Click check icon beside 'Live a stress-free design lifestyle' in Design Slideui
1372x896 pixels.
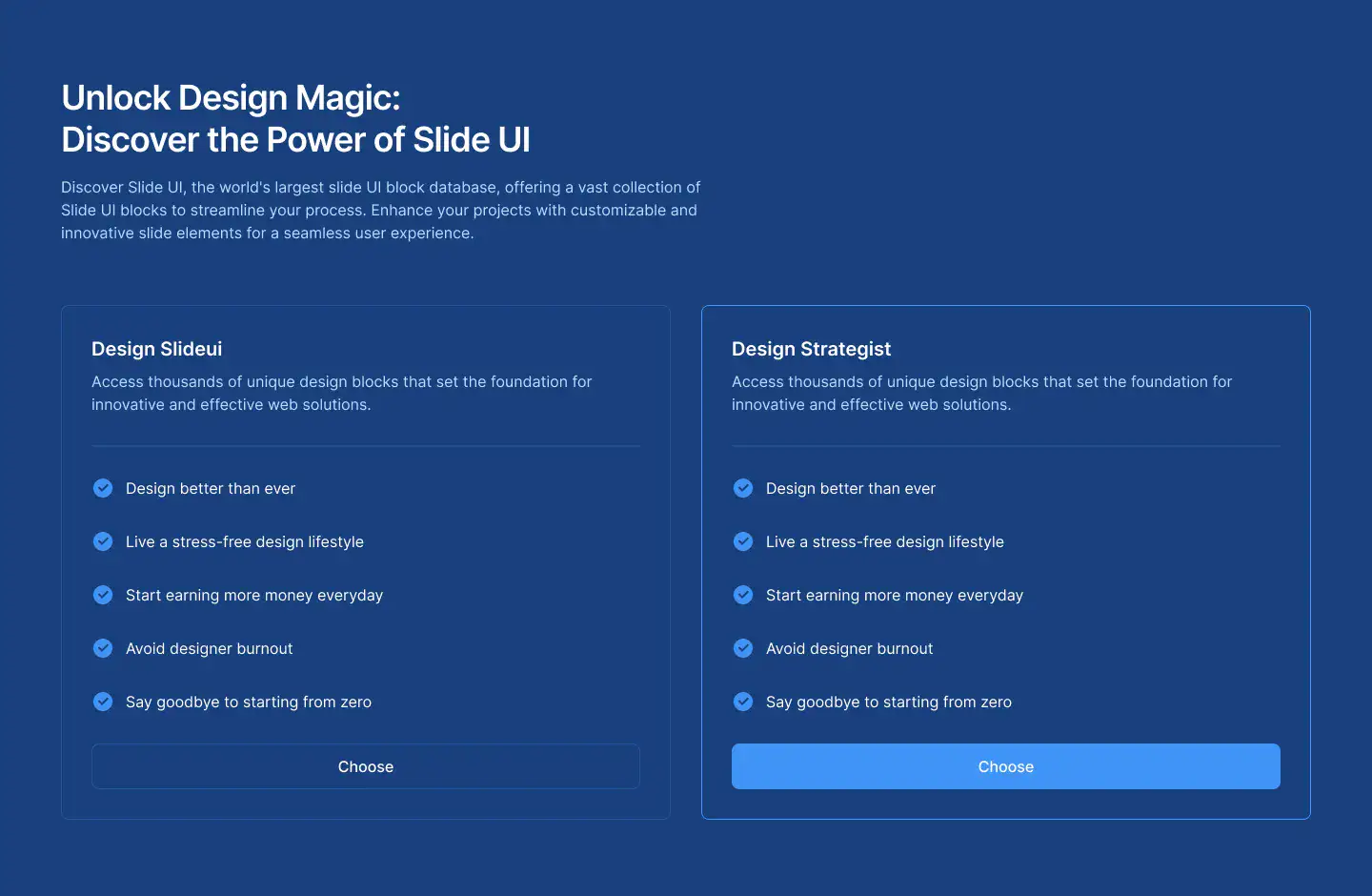click(103, 541)
